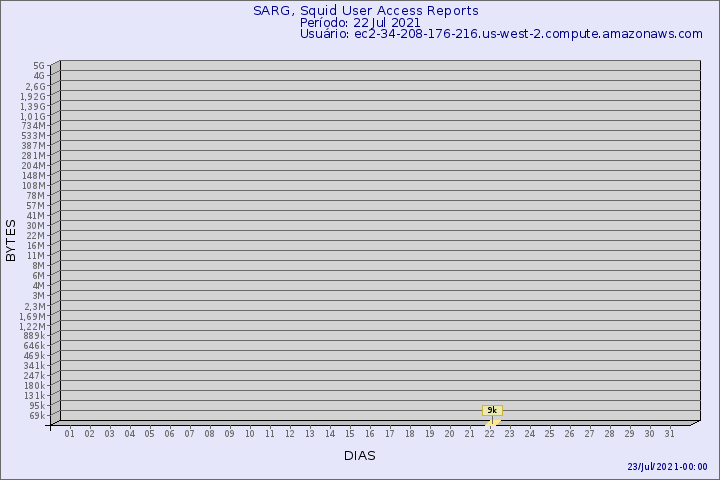
Task: Click the 889k y-axis value
Action: [34, 336]
